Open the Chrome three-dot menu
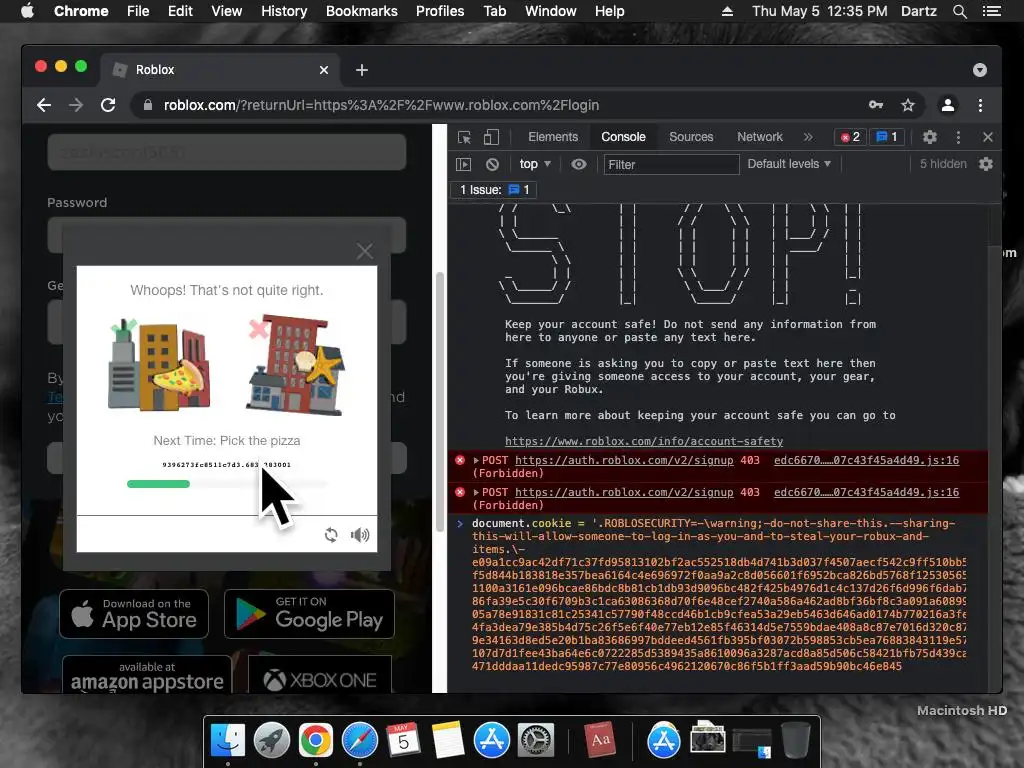This screenshot has height=768, width=1024. tap(980, 105)
